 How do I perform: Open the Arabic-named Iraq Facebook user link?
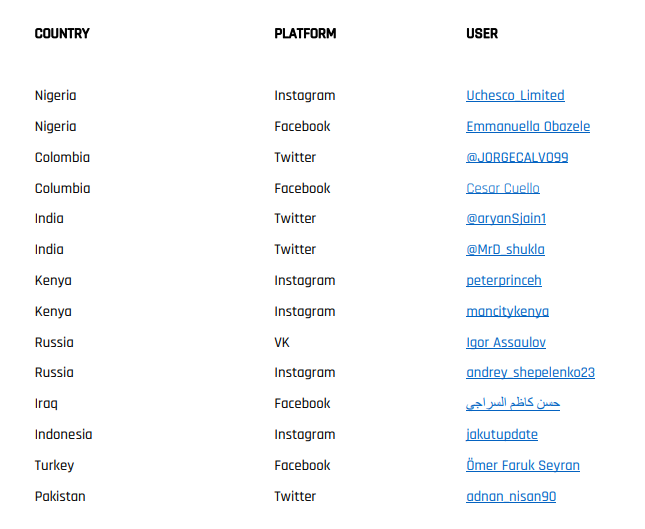[513, 403]
